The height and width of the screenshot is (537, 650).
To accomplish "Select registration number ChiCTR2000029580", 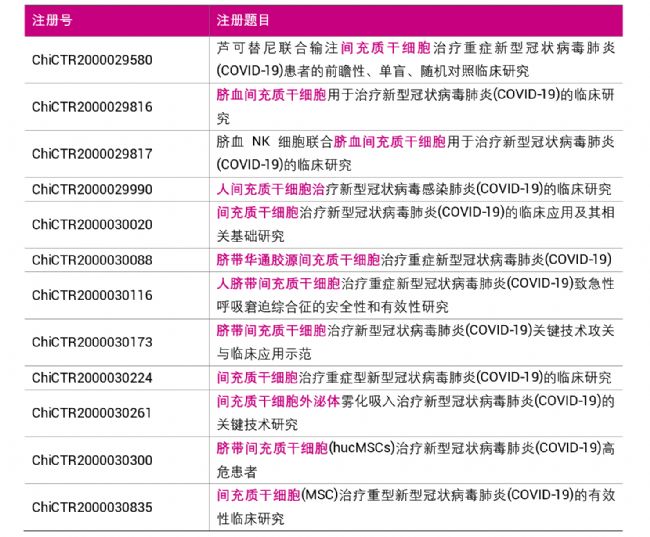I will tap(92, 60).
